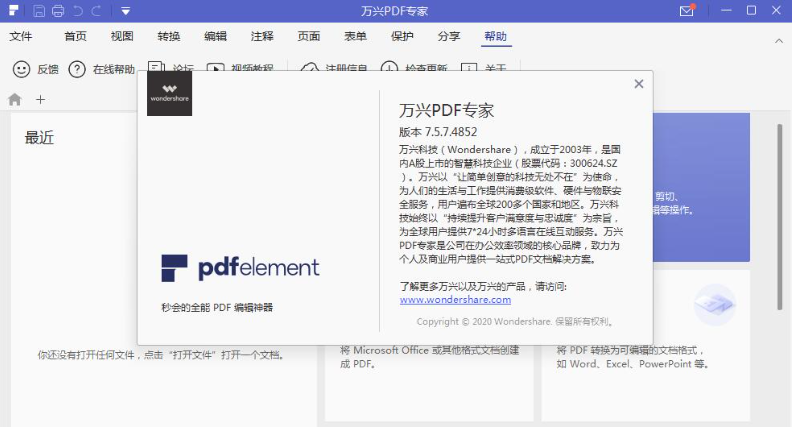Open the www.wondershare.com link

[x=455, y=300]
